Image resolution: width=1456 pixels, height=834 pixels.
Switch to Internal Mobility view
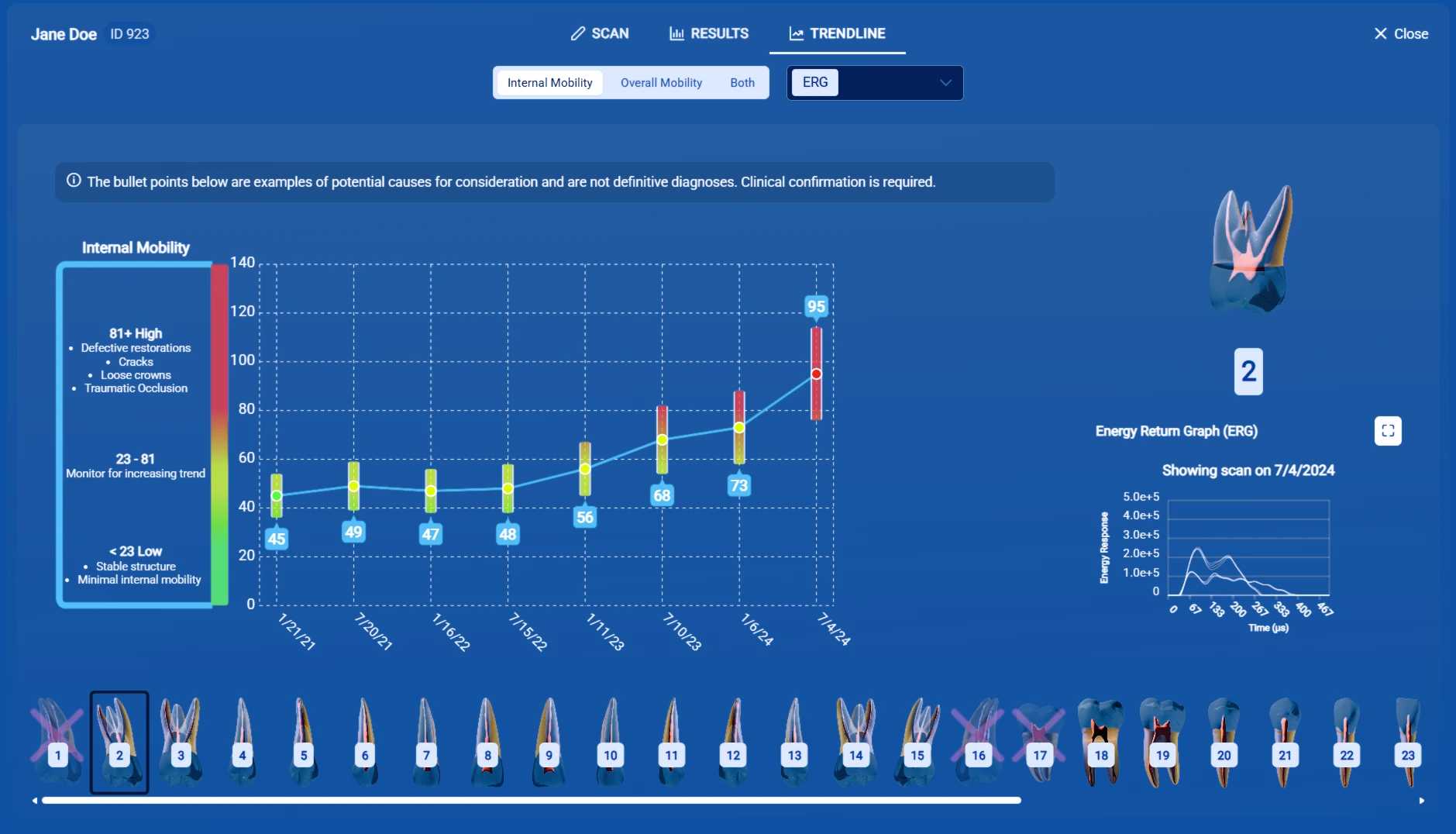pyautogui.click(x=549, y=83)
